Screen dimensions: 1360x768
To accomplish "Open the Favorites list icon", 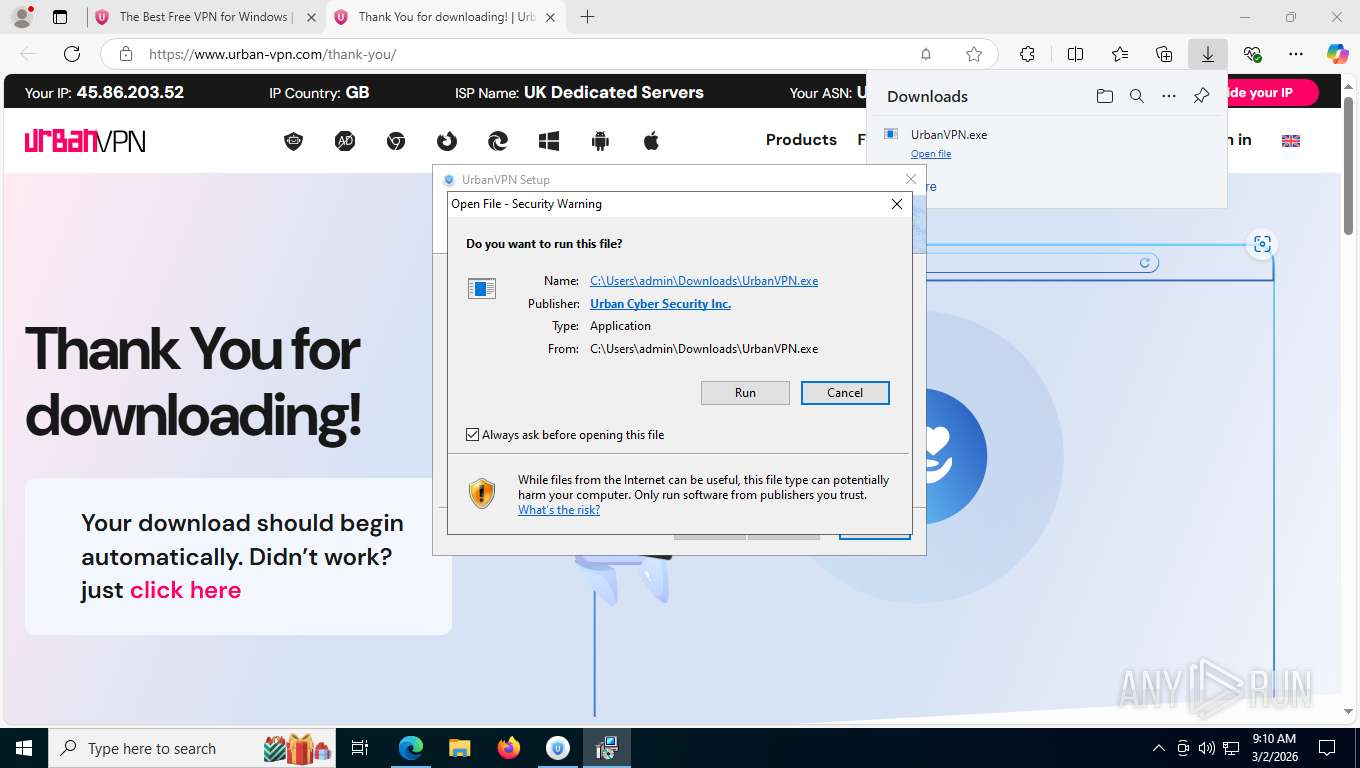I will [x=1120, y=54].
